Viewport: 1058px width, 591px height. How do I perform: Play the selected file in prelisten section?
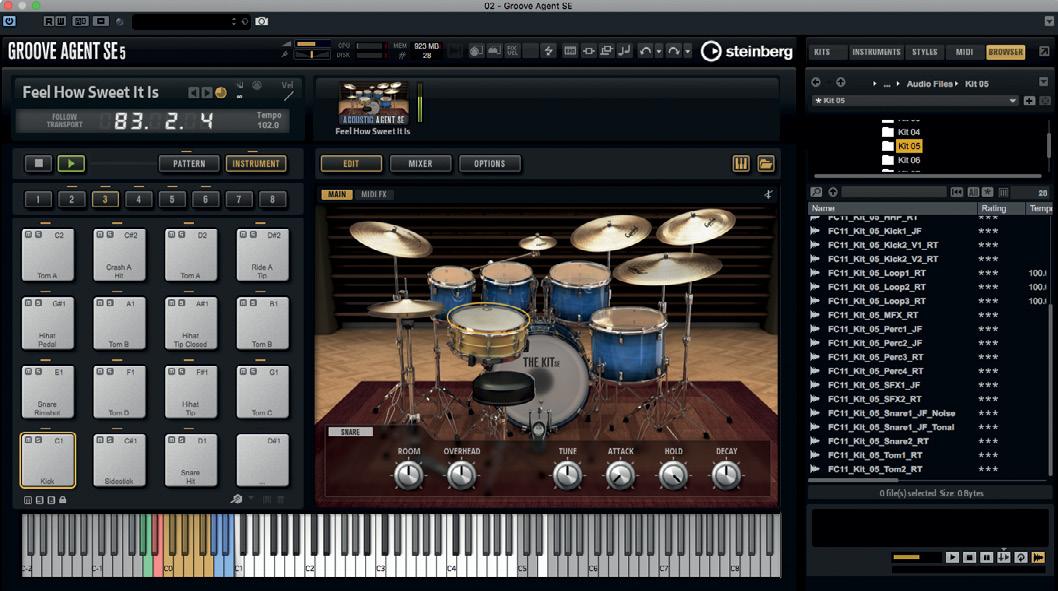[x=952, y=557]
